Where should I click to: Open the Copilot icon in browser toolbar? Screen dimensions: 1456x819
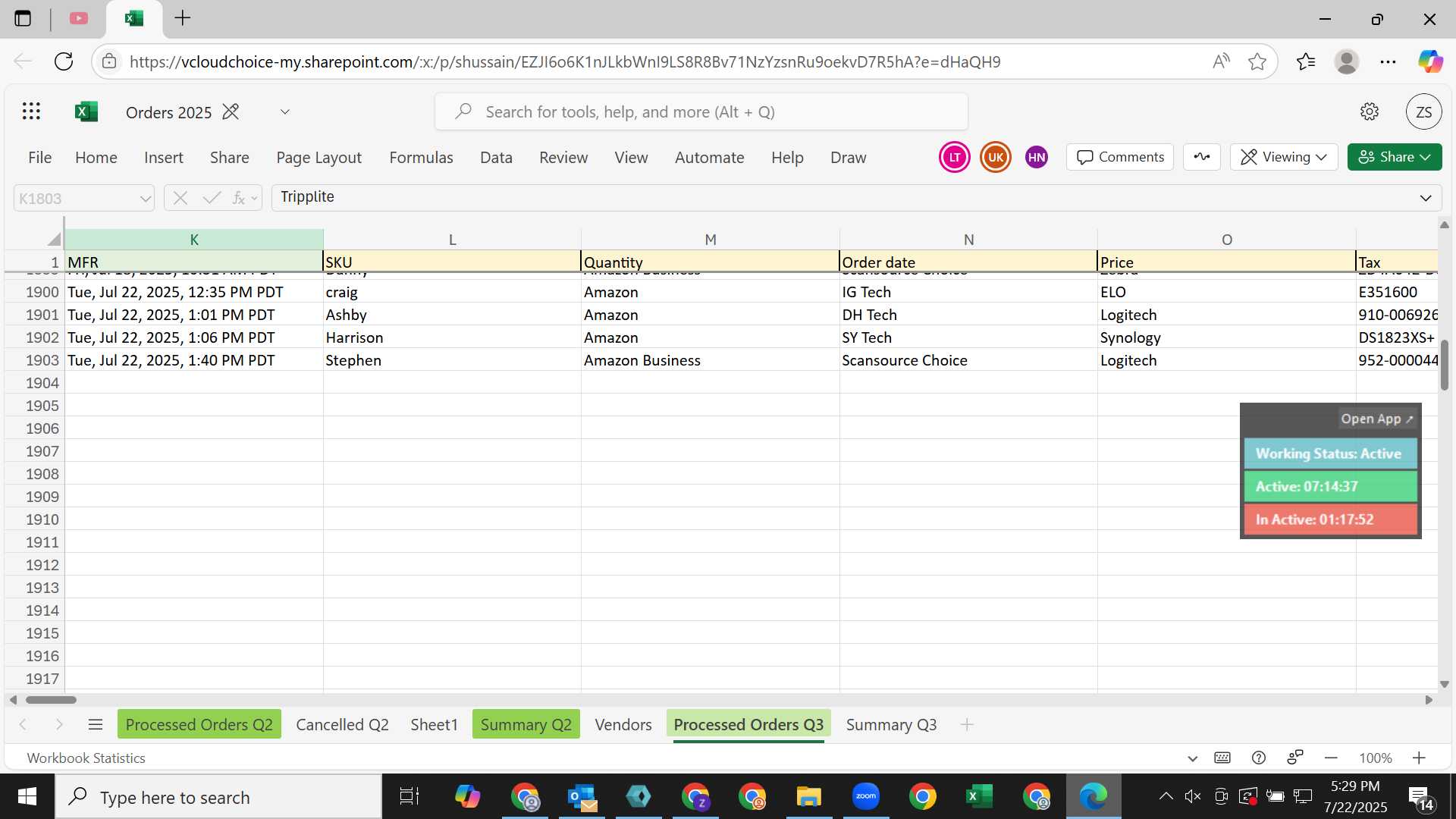pyautogui.click(x=1430, y=61)
